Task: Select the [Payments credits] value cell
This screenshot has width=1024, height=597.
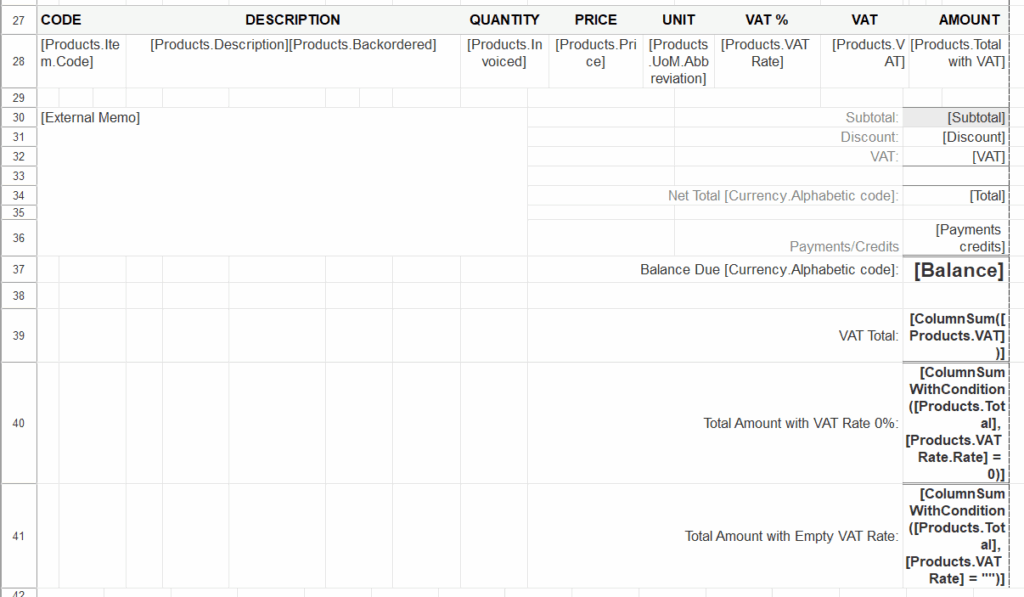Action: point(955,238)
